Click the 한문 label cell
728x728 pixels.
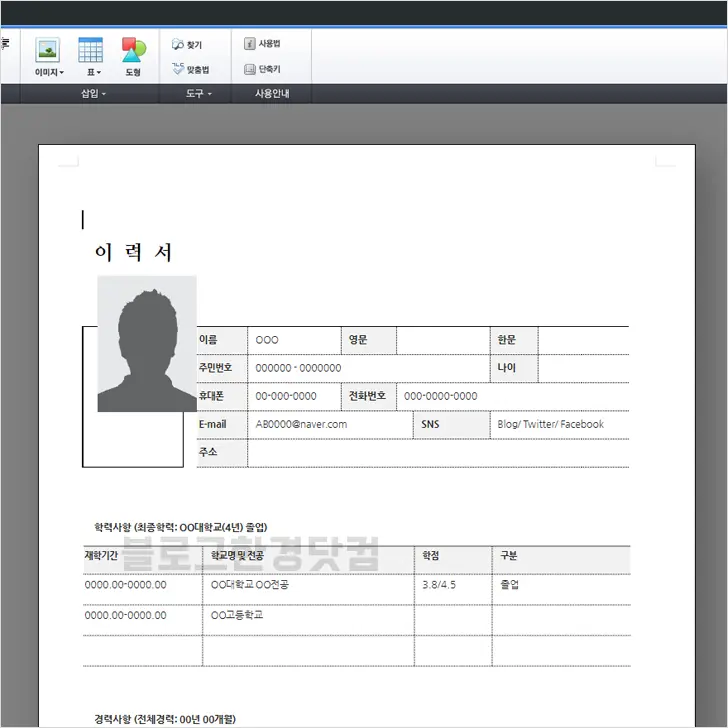click(514, 340)
